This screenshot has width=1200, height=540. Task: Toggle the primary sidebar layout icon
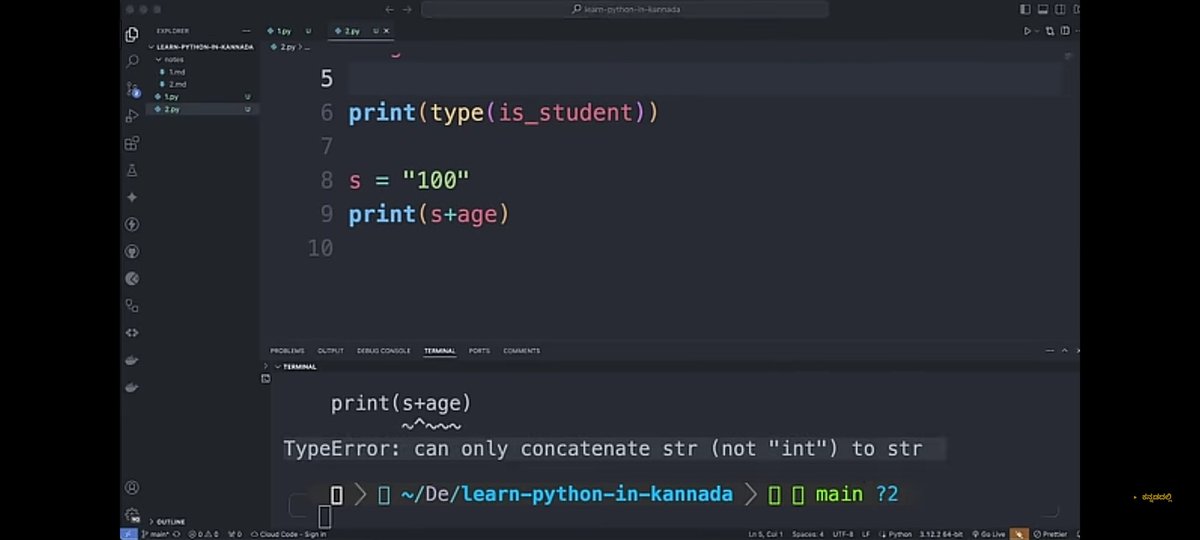click(x=1025, y=9)
